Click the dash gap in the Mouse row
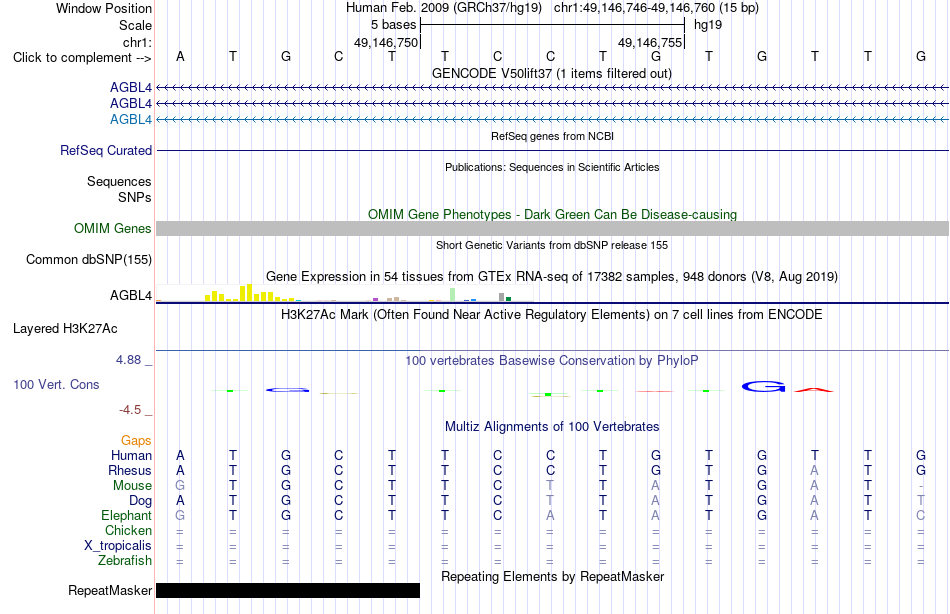This screenshot has width=950, height=614. click(x=920, y=486)
